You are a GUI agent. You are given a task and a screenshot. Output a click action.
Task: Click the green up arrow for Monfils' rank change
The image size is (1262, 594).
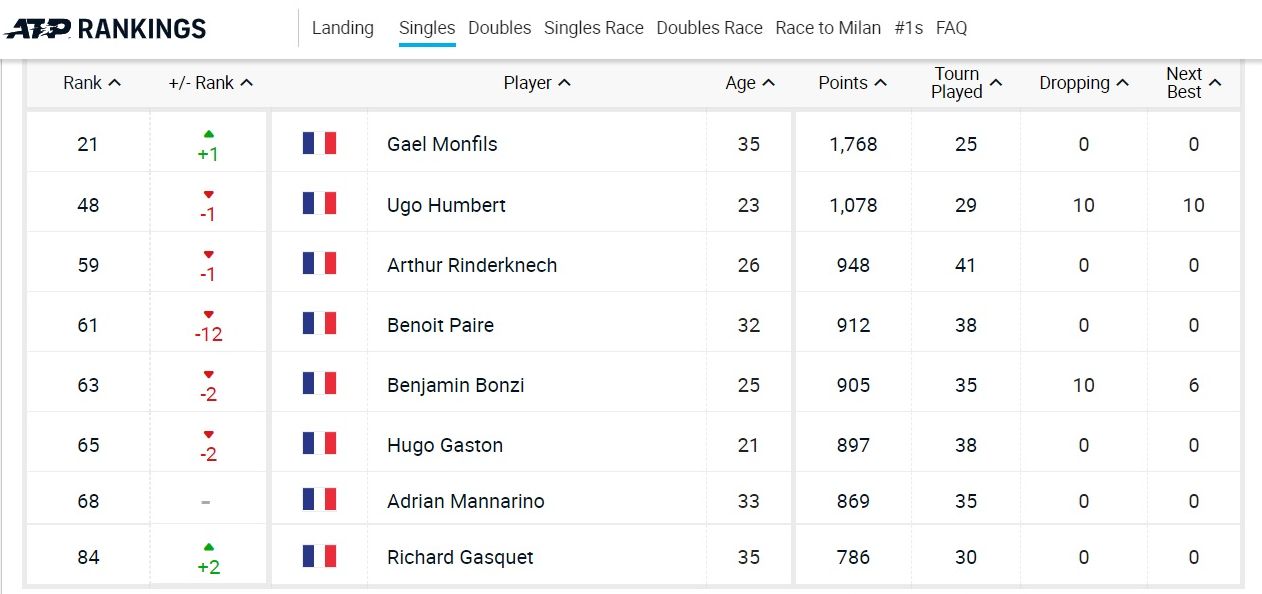(208, 133)
